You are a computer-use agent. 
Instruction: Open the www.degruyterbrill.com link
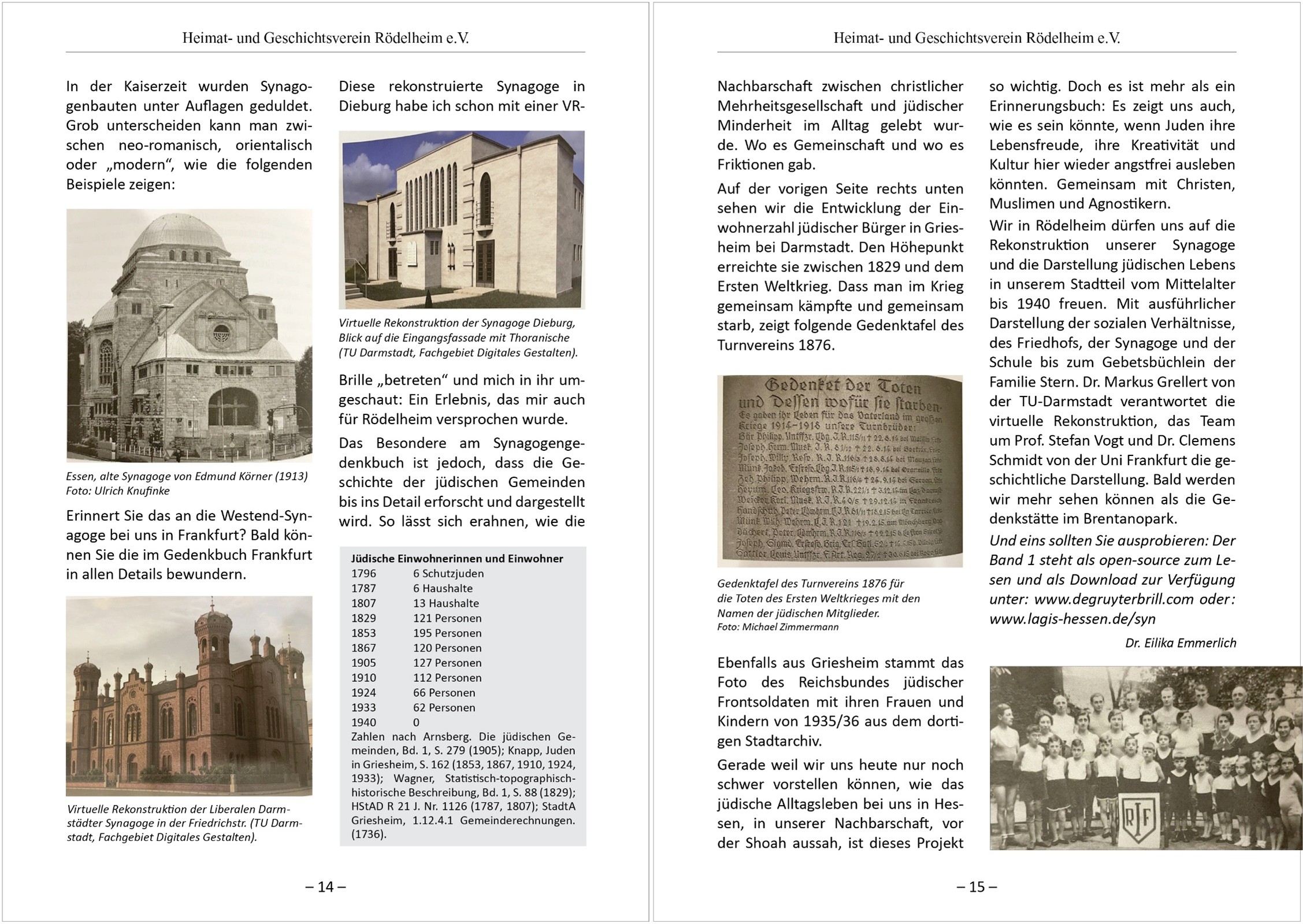click(1113, 599)
